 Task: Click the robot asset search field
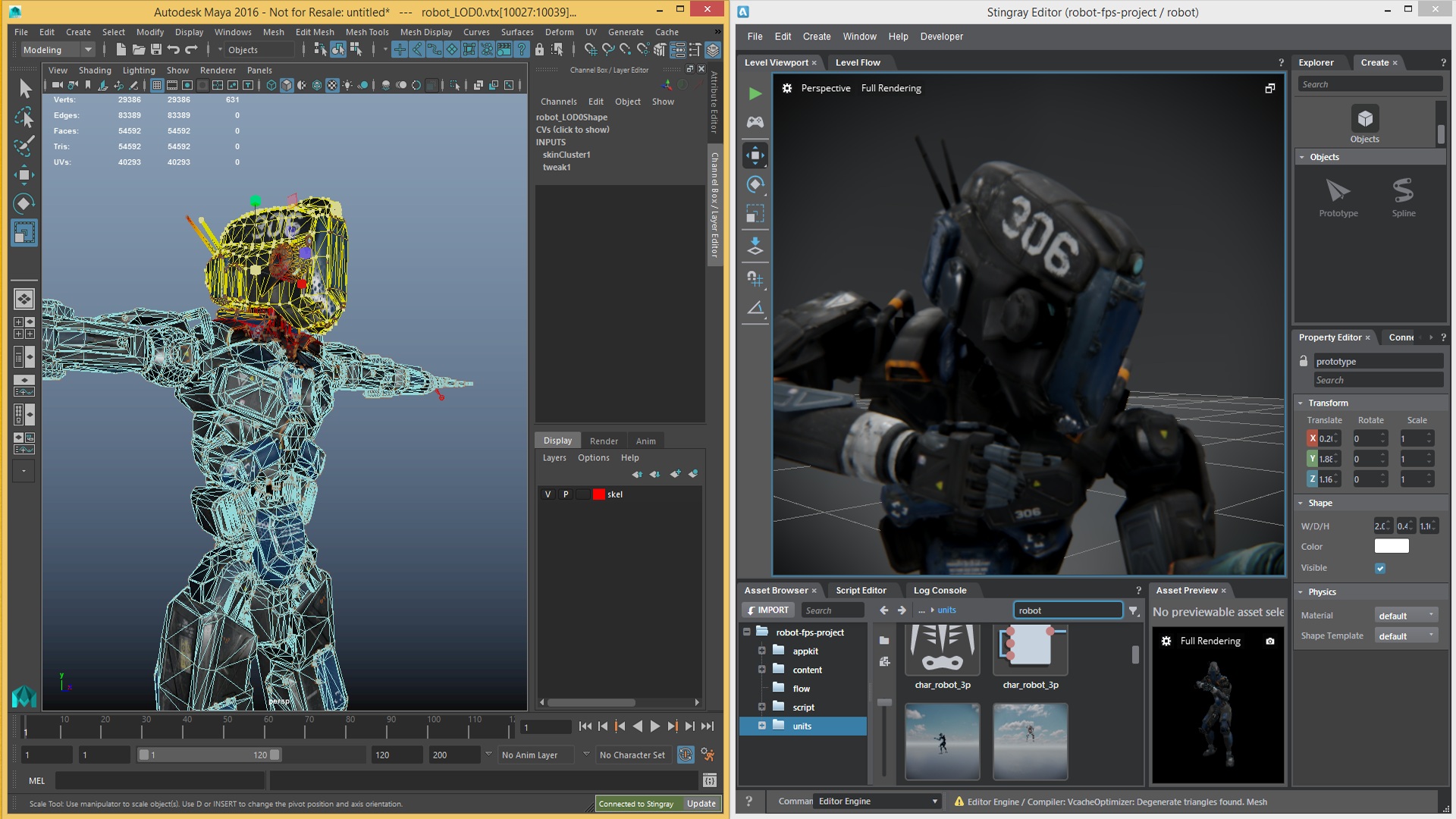click(x=1068, y=610)
